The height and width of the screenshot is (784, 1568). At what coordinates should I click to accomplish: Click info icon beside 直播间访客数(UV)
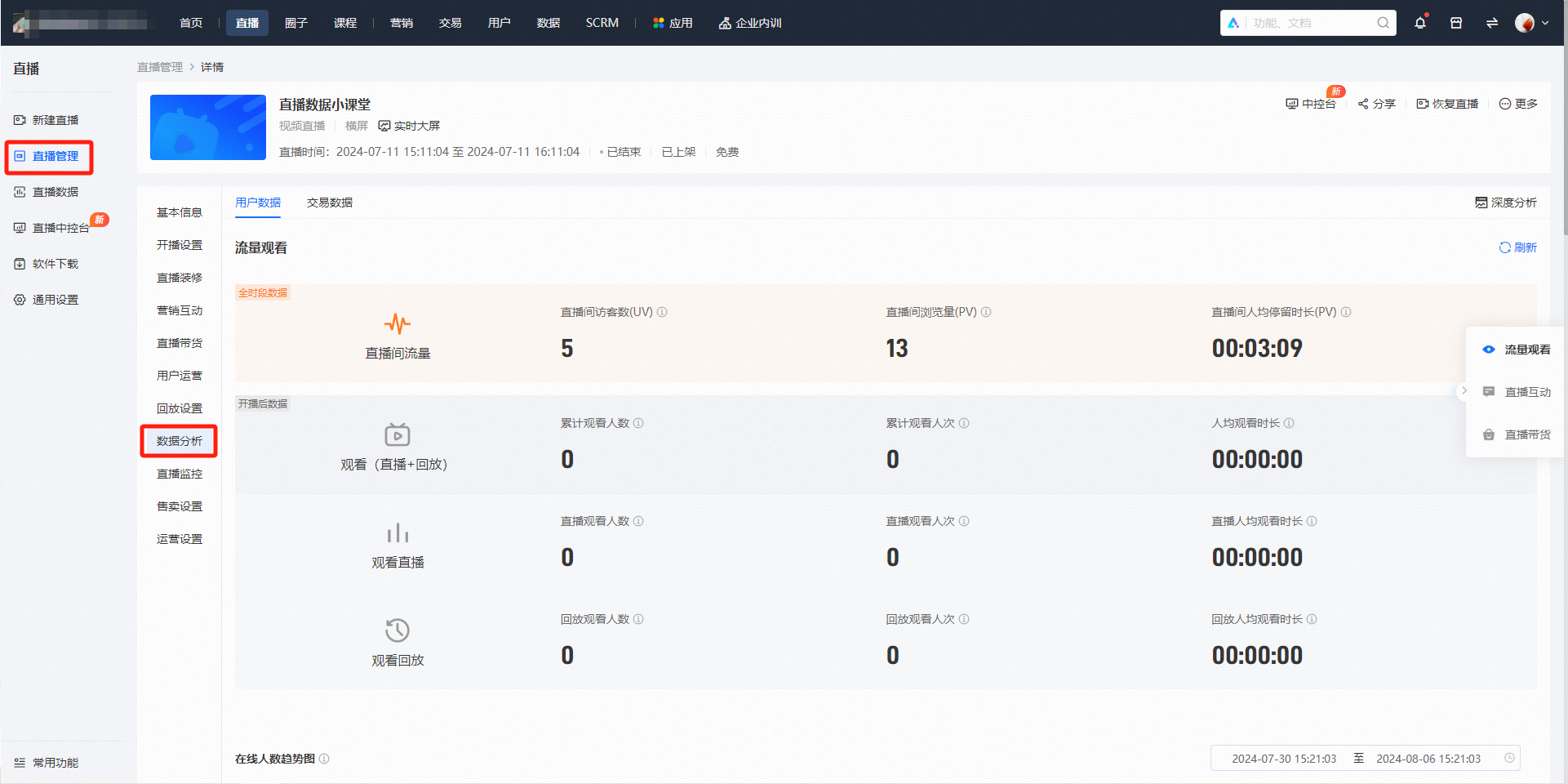(662, 312)
